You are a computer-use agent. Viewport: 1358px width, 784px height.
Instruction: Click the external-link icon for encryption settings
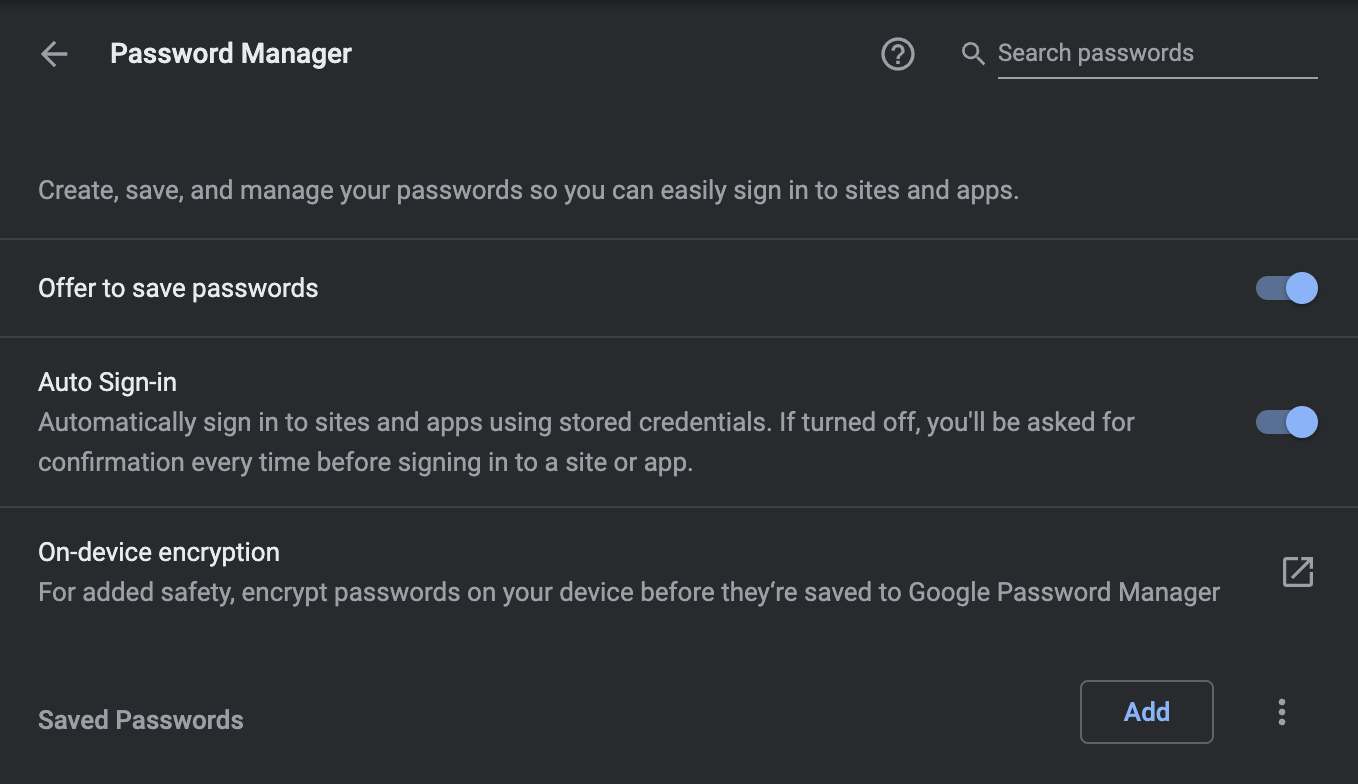click(x=1296, y=571)
